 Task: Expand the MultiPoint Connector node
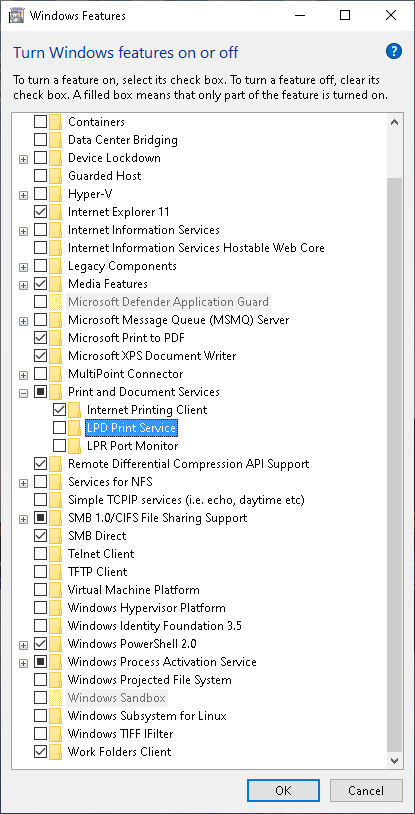pyautogui.click(x=23, y=375)
